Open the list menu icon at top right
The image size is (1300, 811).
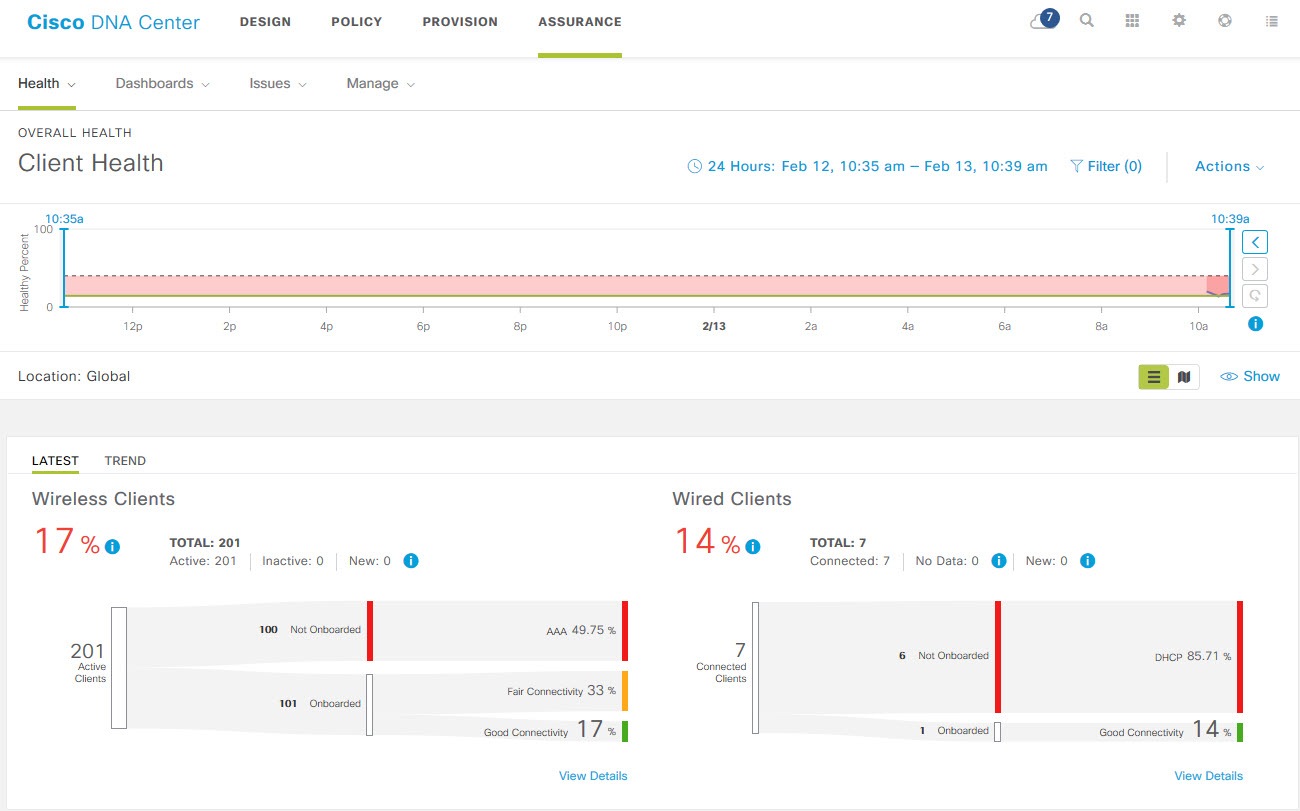click(1272, 20)
